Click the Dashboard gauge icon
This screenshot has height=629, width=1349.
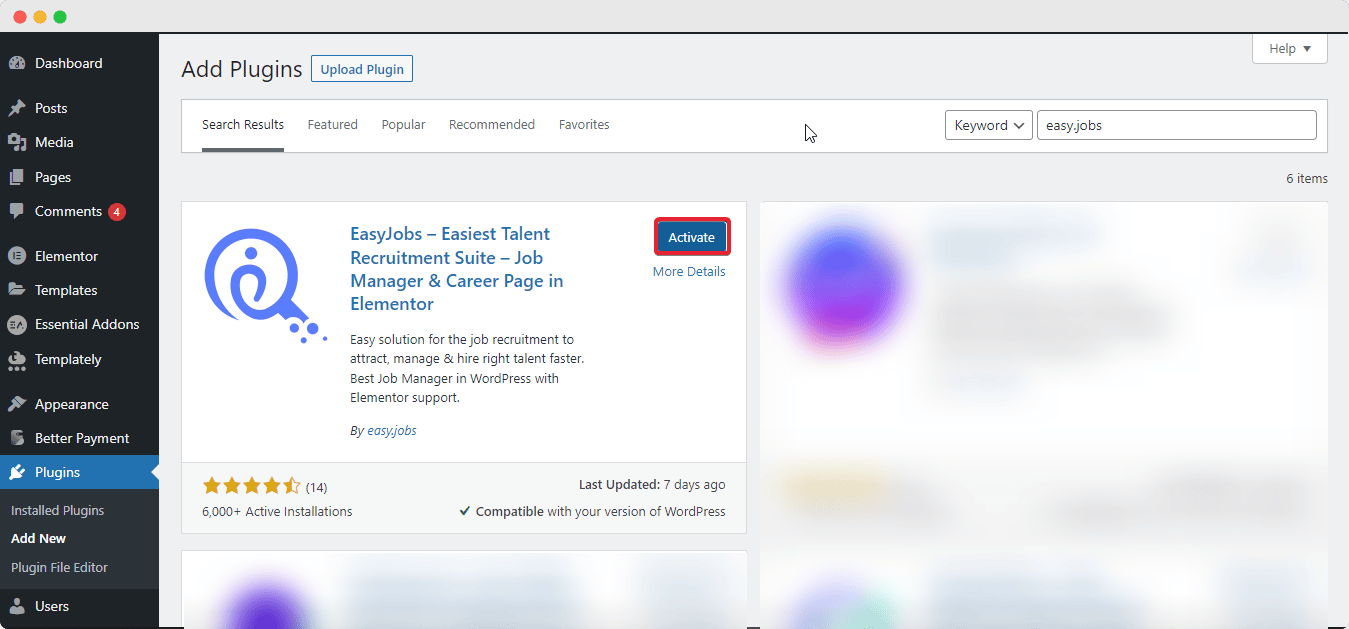17,63
